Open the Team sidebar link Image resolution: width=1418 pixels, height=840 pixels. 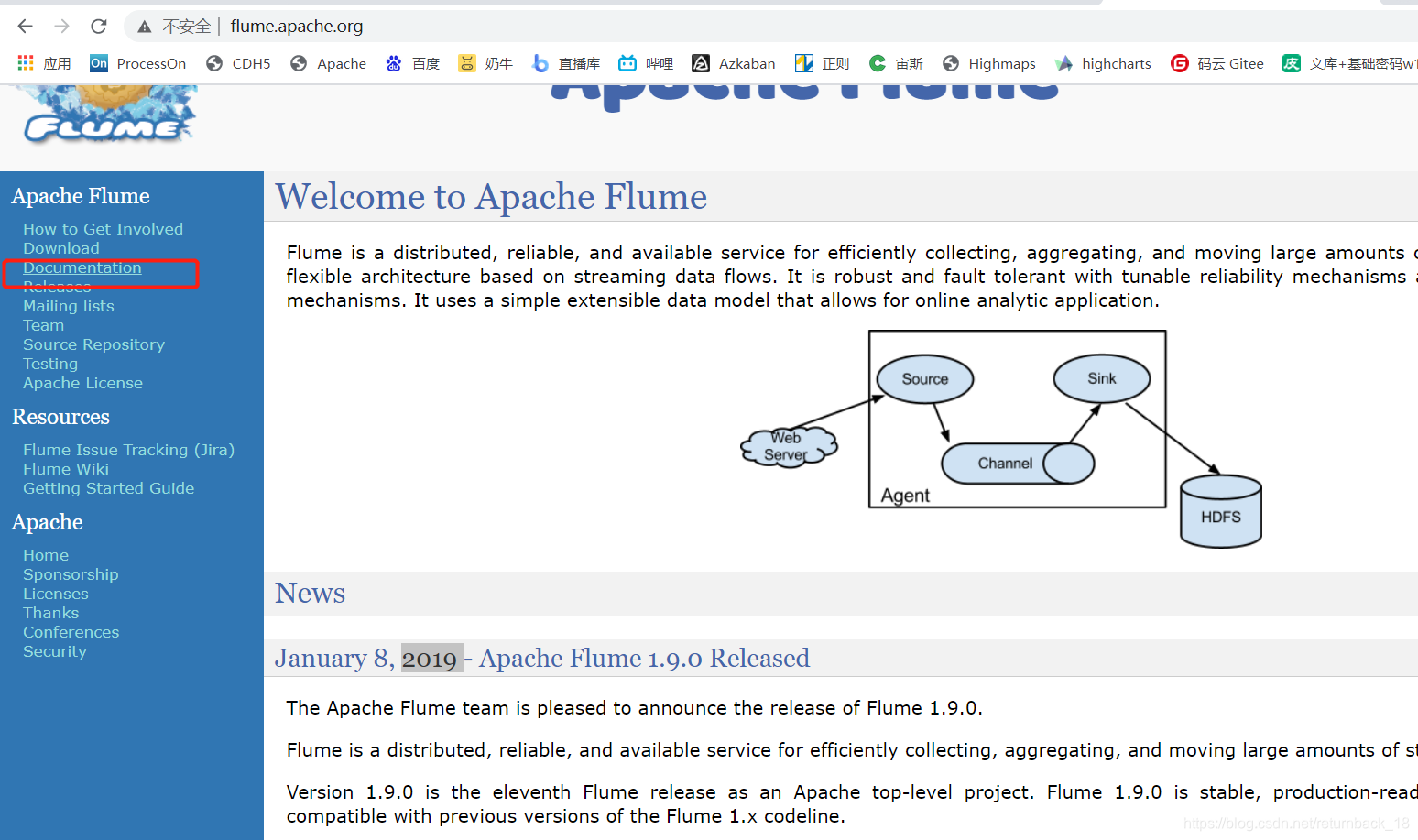[x=44, y=325]
